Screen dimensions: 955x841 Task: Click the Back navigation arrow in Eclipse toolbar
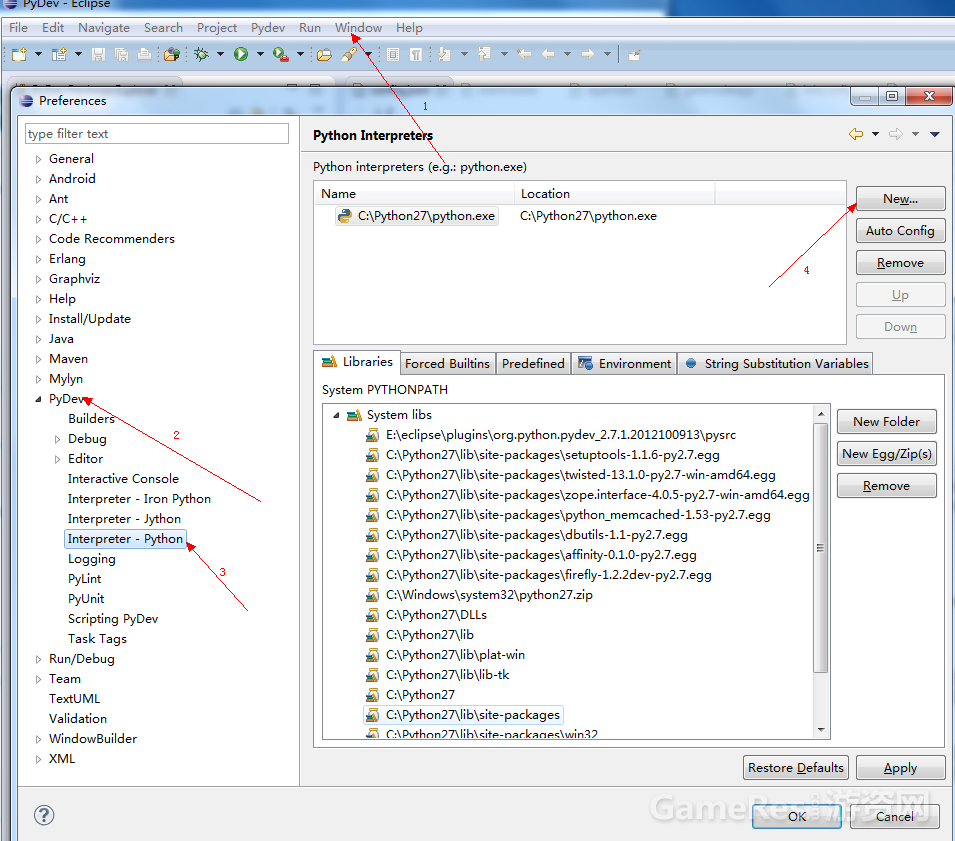pos(548,54)
